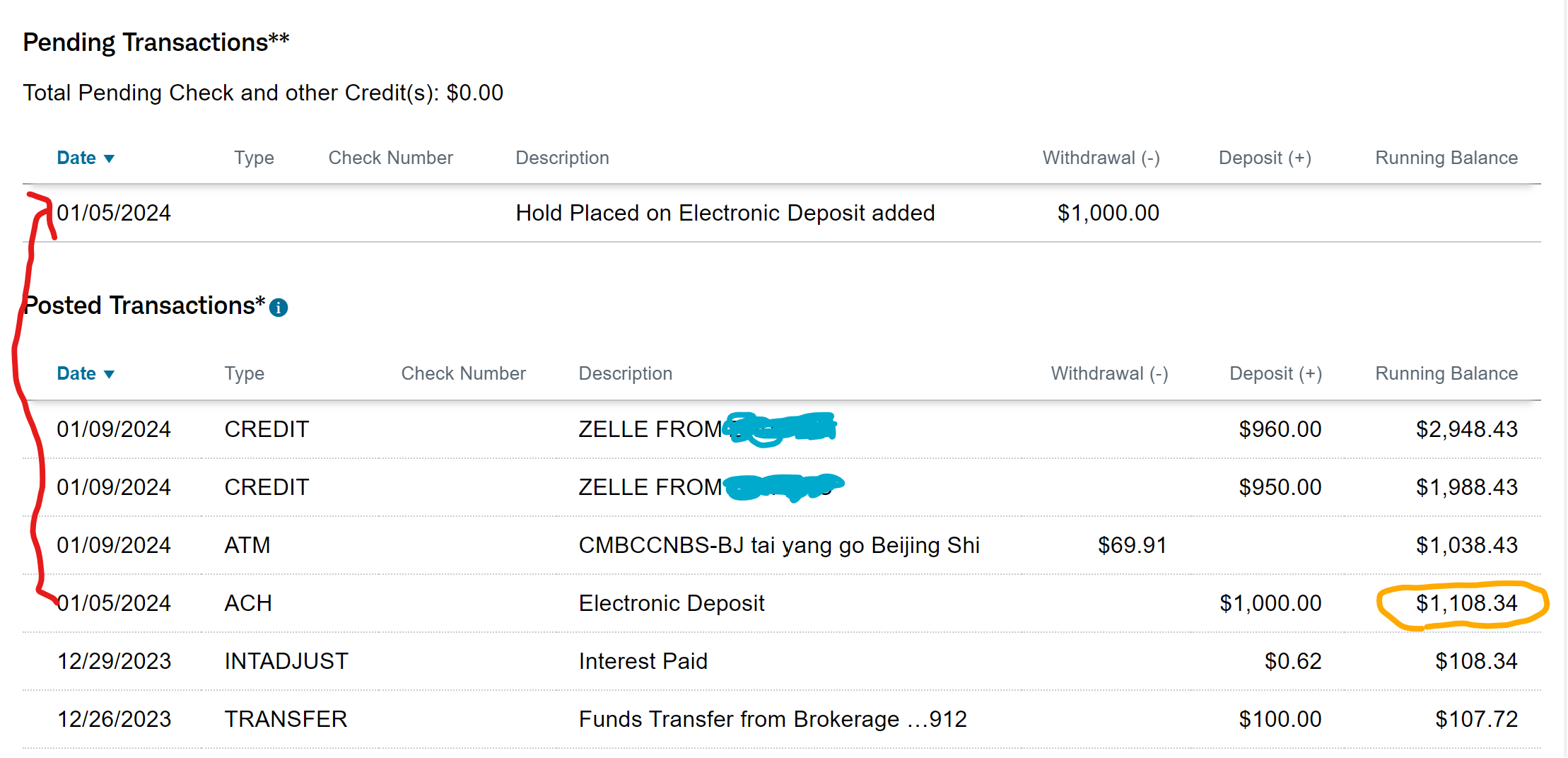This screenshot has height=758, width=1568.
Task: Select Withdrawal (-) header in Posted table
Action: [x=1109, y=373]
